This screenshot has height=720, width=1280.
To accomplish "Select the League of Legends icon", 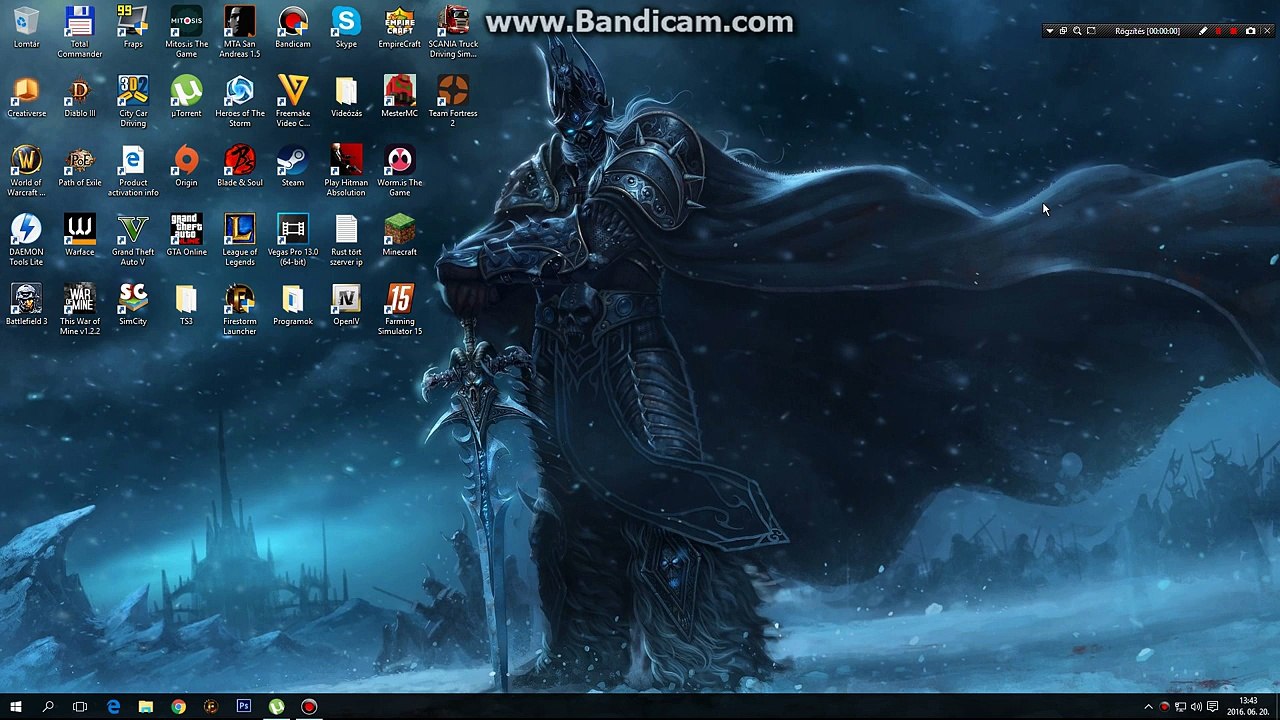I will (x=239, y=240).
